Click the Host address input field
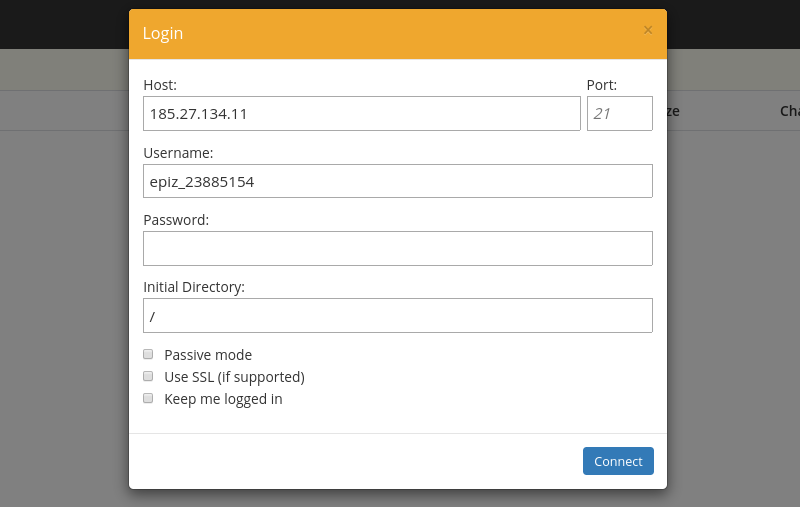 361,114
